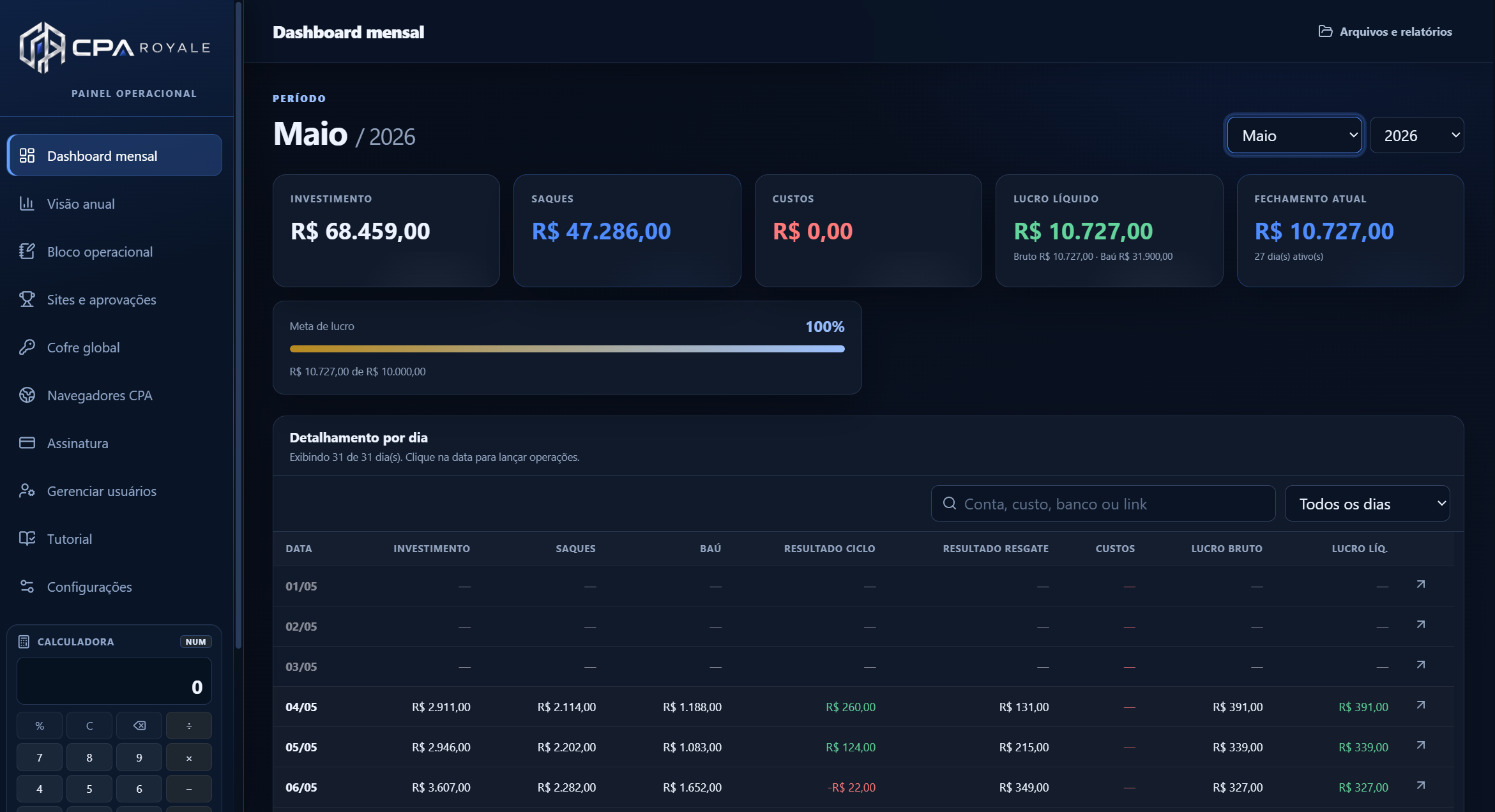Go to Bloco operacional section
The width and height of the screenshot is (1495, 812).
click(x=115, y=252)
